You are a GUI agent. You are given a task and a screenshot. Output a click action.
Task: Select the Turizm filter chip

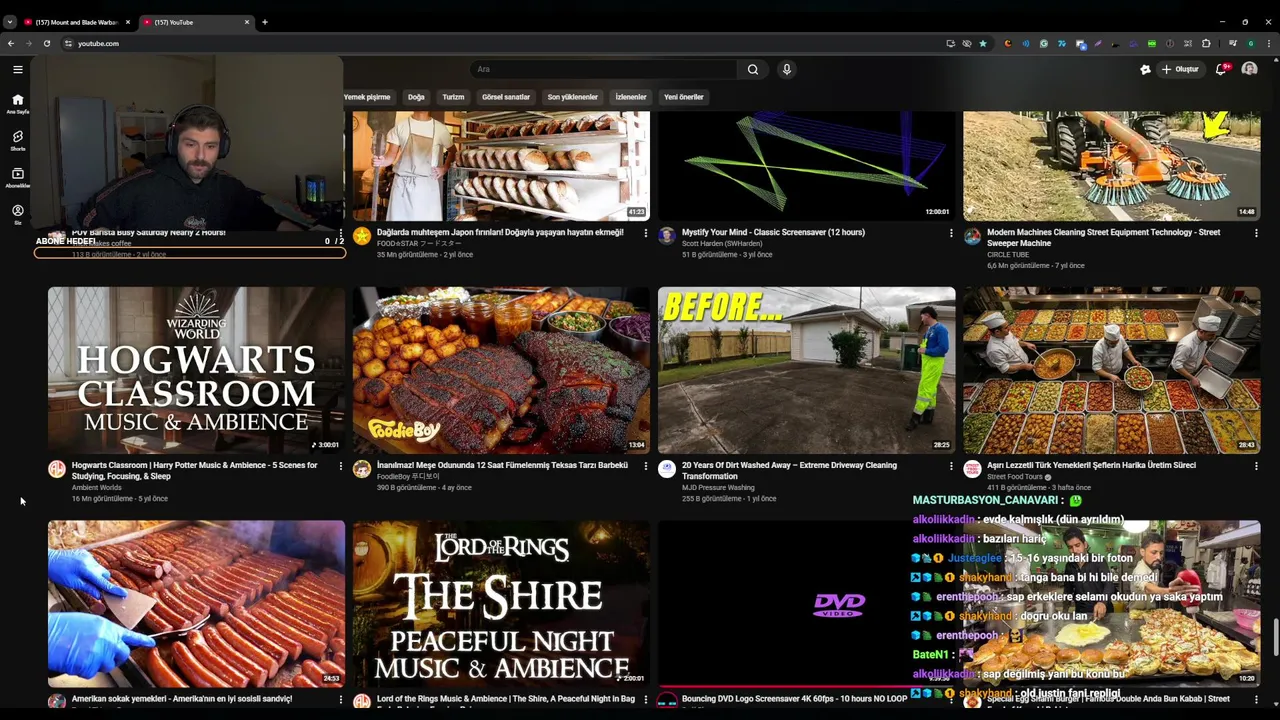click(454, 97)
